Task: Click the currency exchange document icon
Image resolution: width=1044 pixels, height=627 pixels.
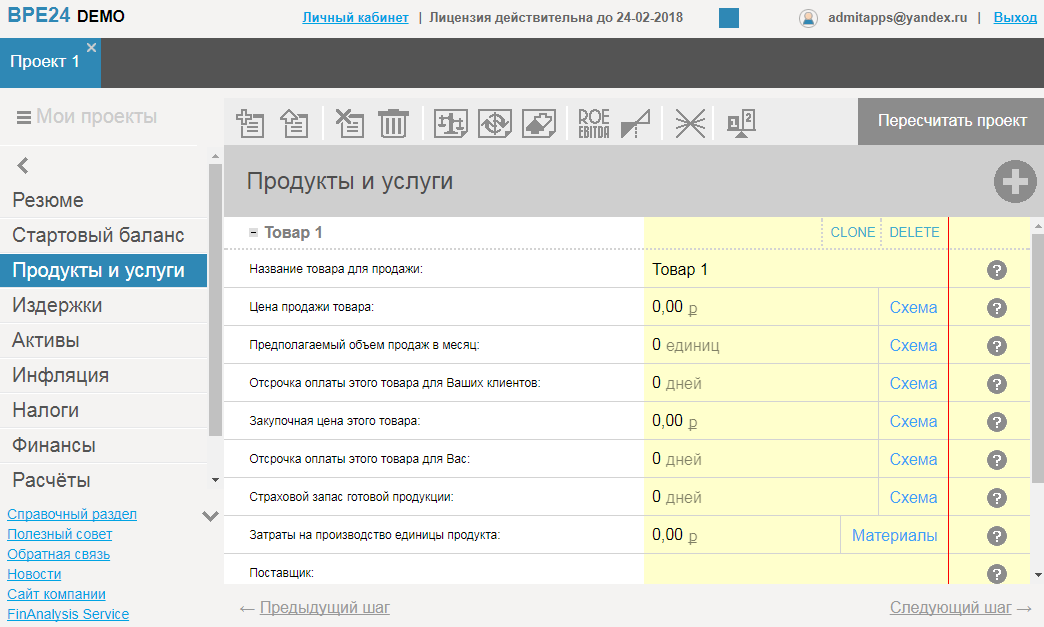Action: [x=494, y=123]
